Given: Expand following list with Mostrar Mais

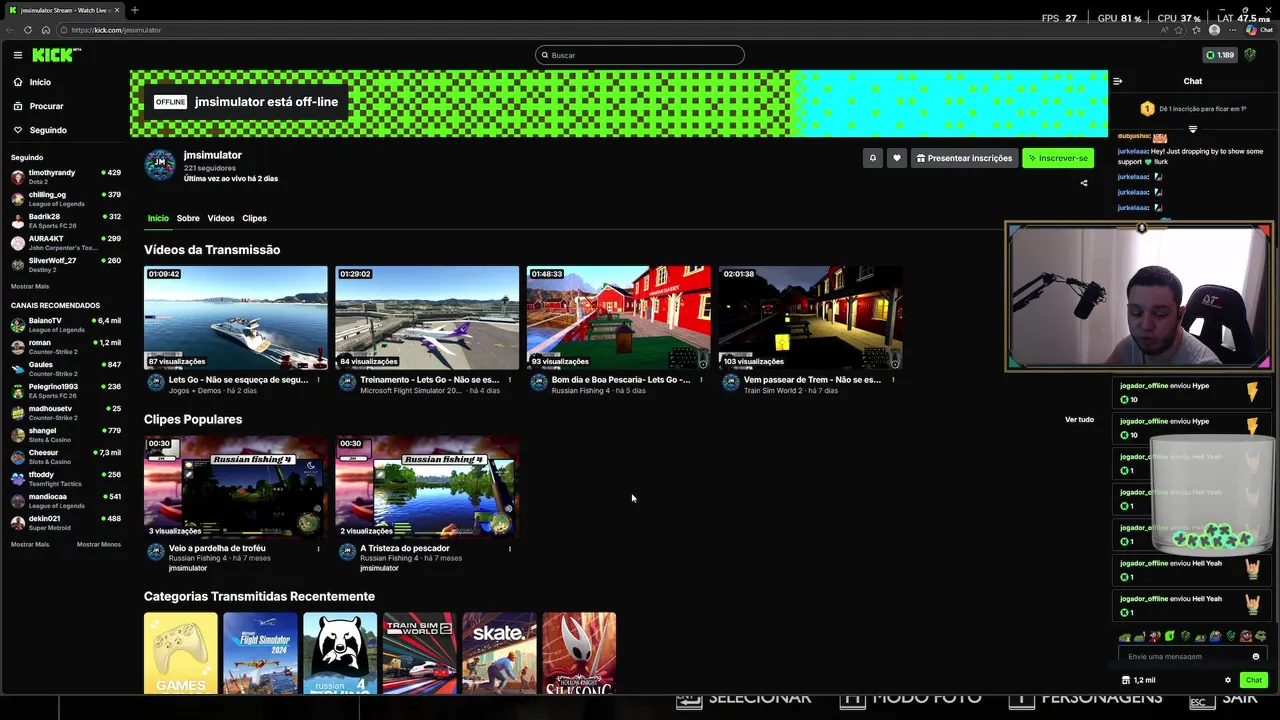Looking at the screenshot, I should pyautogui.click(x=30, y=286).
